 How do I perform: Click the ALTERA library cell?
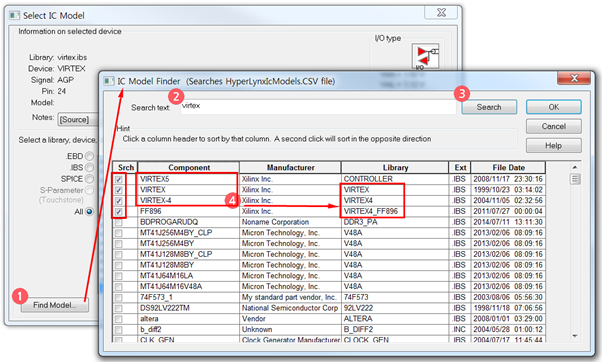click(395, 319)
